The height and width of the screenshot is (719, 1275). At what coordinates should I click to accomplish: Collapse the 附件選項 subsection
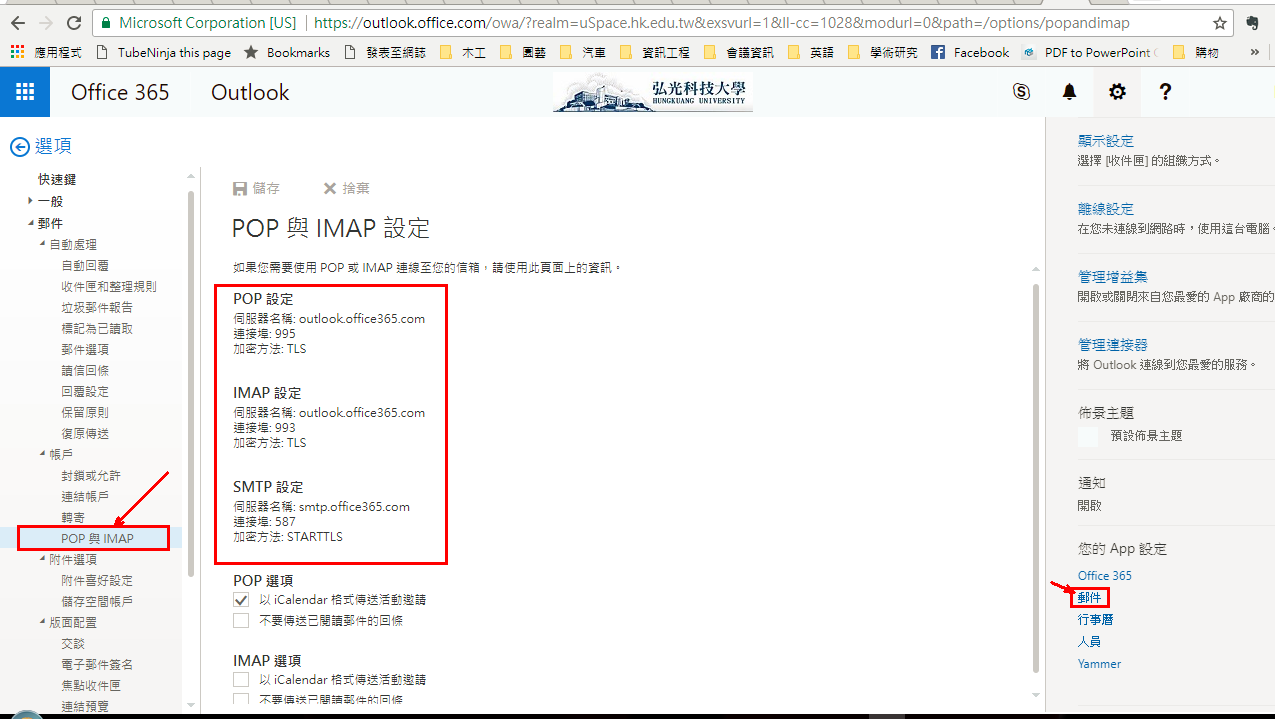click(43, 559)
